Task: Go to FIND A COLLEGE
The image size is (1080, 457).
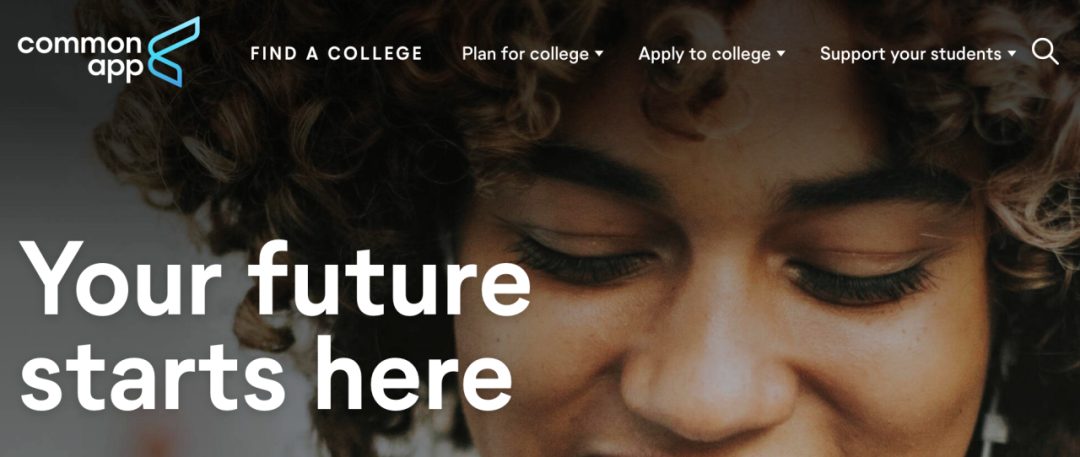Action: (337, 54)
